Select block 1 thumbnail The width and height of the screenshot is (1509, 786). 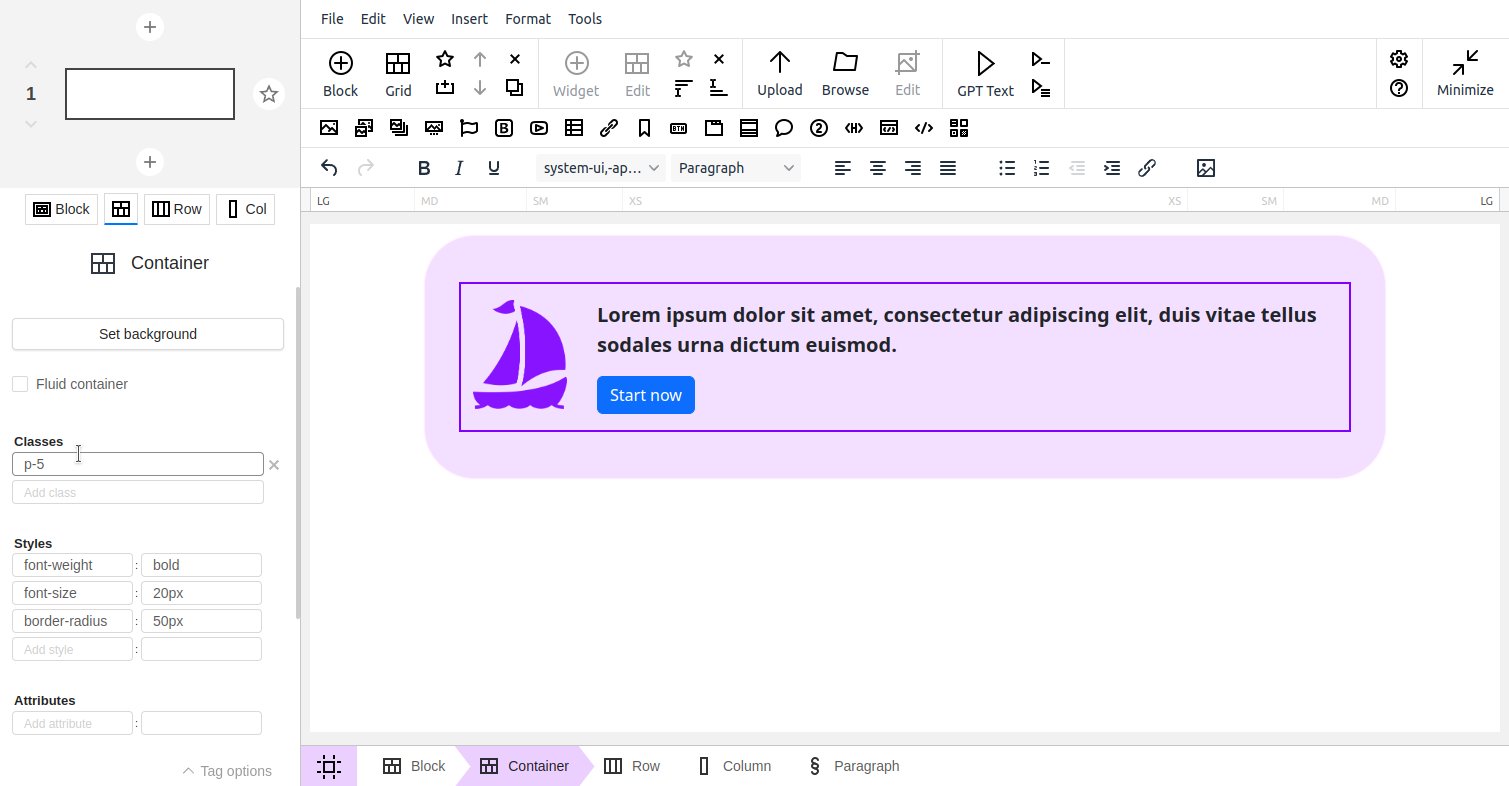[150, 94]
